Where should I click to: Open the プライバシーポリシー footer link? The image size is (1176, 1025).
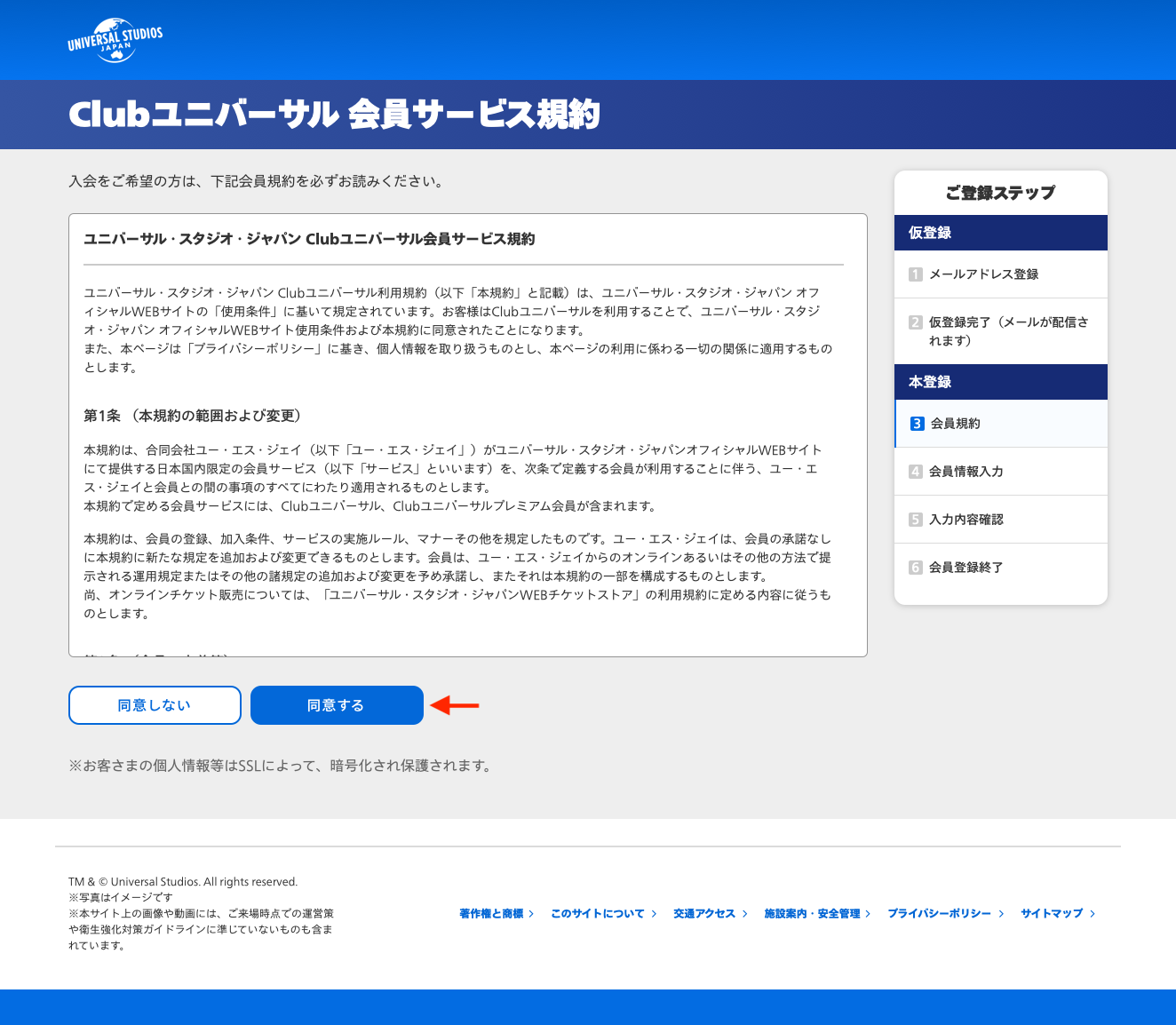tap(940, 913)
